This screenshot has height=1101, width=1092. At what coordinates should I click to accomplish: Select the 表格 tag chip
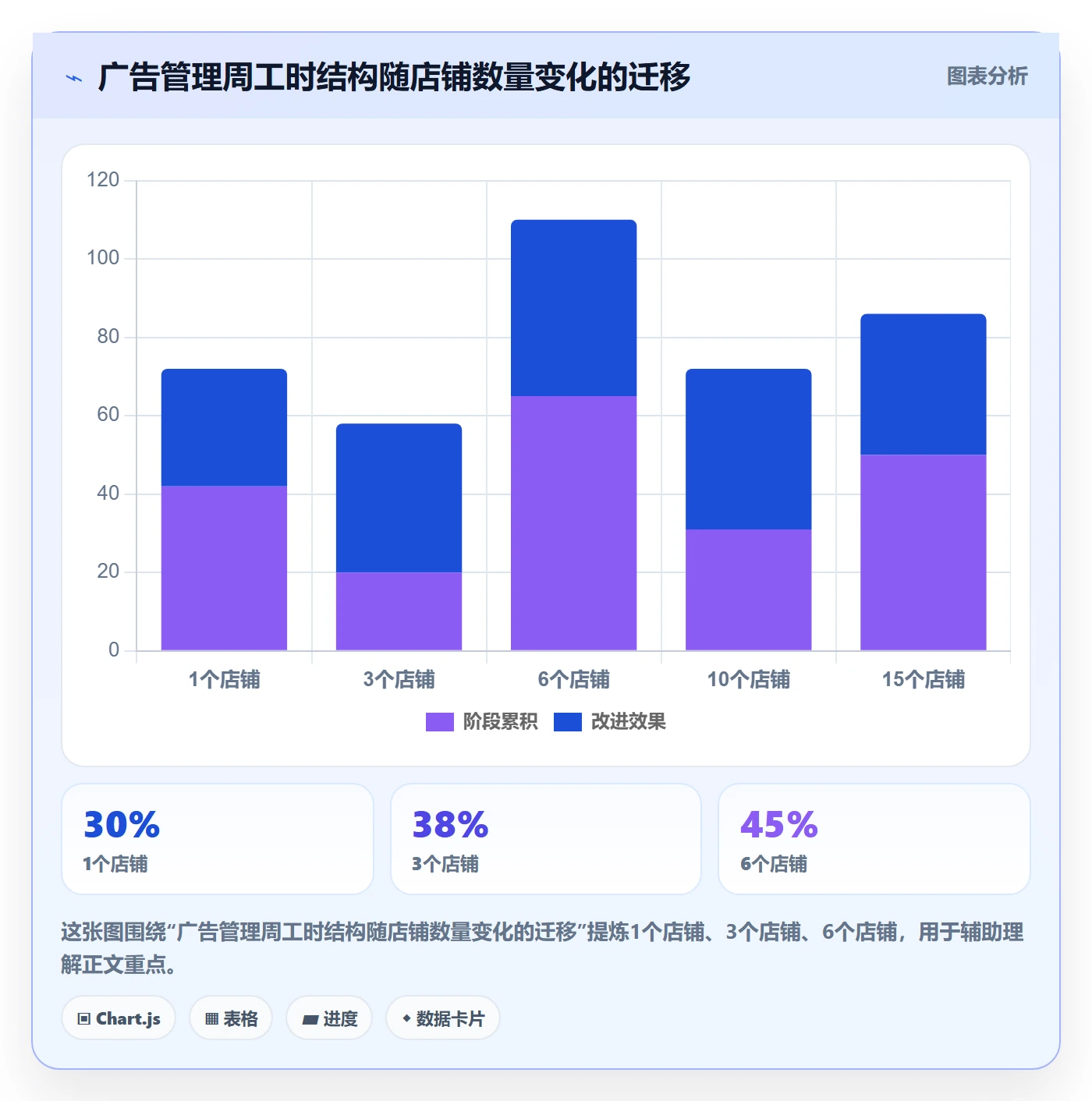point(231,1018)
